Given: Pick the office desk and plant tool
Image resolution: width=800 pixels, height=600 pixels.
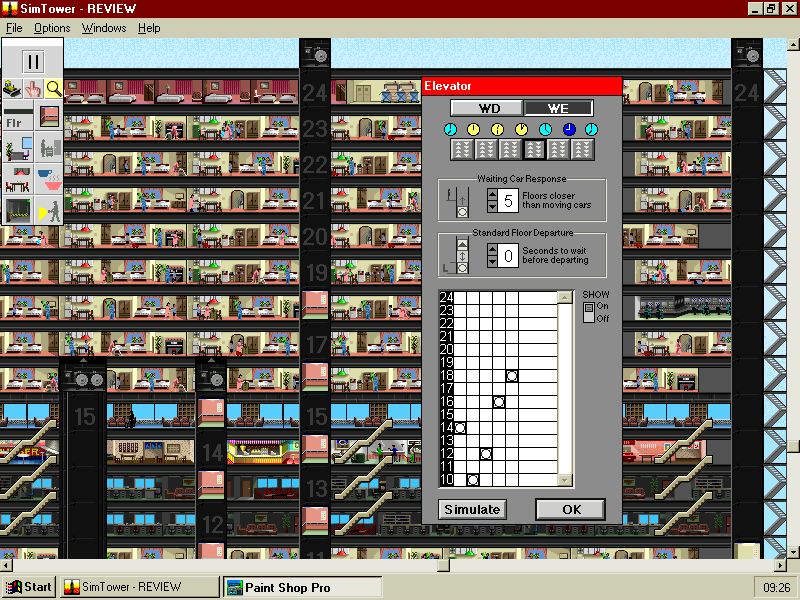Looking at the screenshot, I should pyautogui.click(x=18, y=148).
